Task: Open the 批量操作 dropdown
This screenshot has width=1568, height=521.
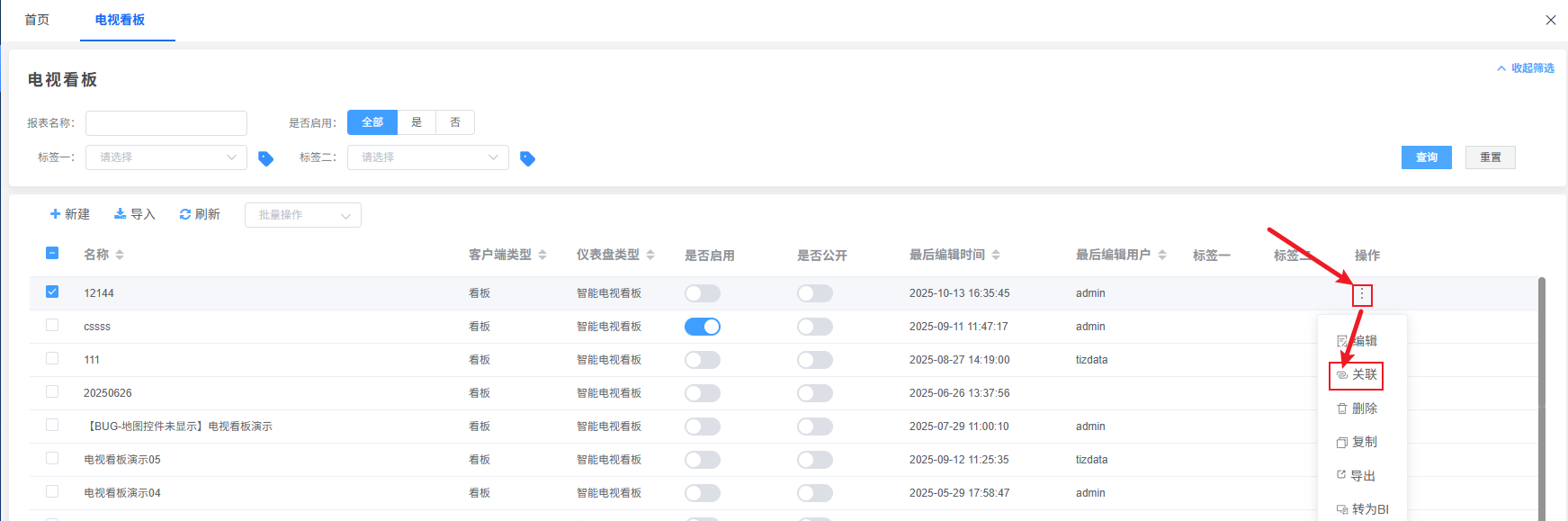Action: [x=302, y=215]
